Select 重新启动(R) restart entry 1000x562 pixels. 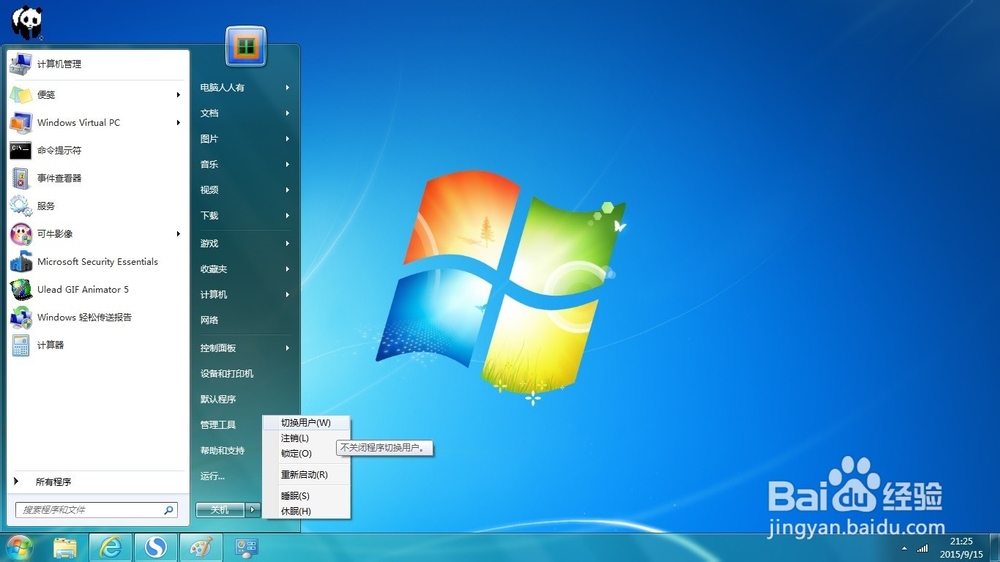306,475
